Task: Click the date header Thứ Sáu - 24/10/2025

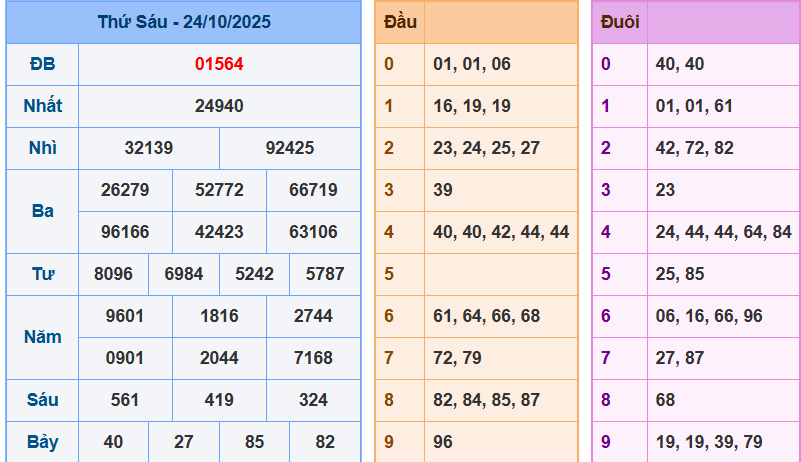Action: 184,22
